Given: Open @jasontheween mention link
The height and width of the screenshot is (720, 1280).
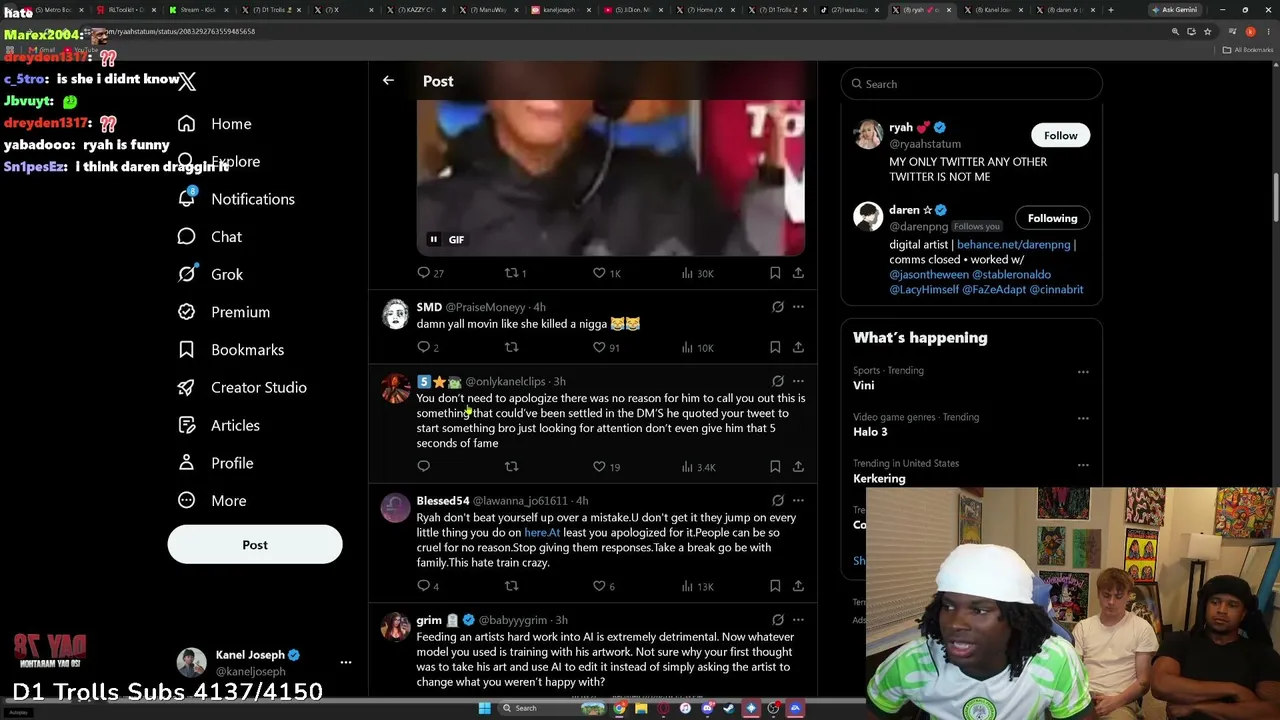Looking at the screenshot, I should pyautogui.click(x=929, y=274).
